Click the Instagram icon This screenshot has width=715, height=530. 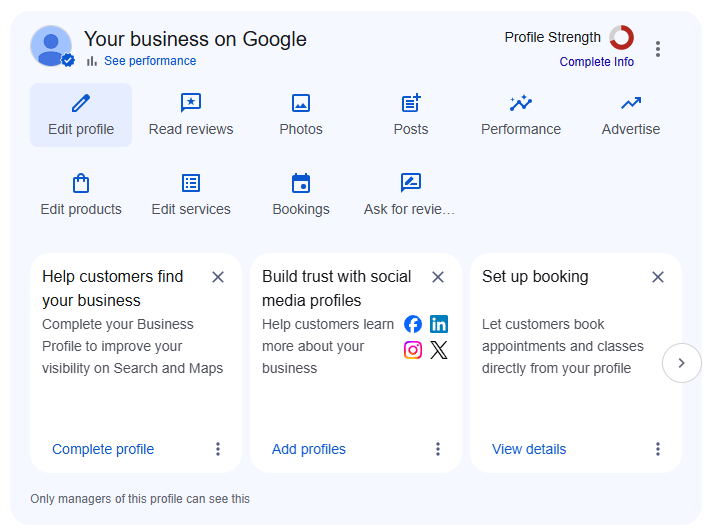[x=413, y=350]
